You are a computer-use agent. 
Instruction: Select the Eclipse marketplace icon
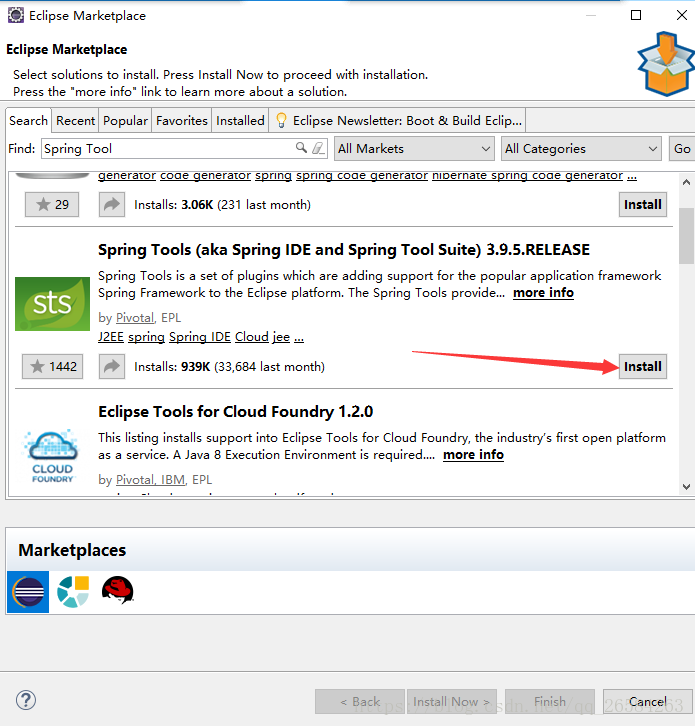28,592
